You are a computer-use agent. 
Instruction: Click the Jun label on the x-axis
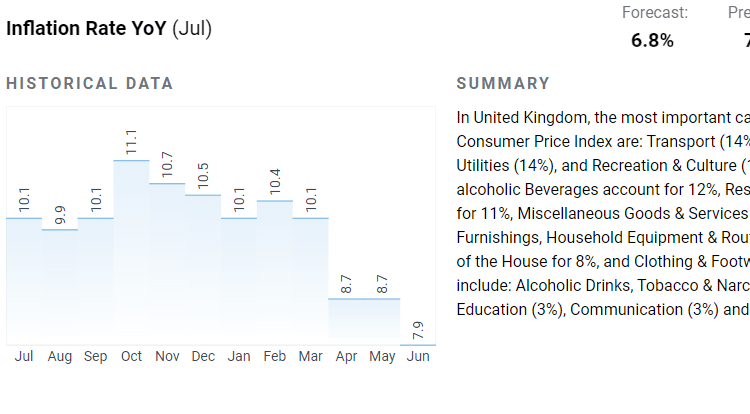[418, 357]
